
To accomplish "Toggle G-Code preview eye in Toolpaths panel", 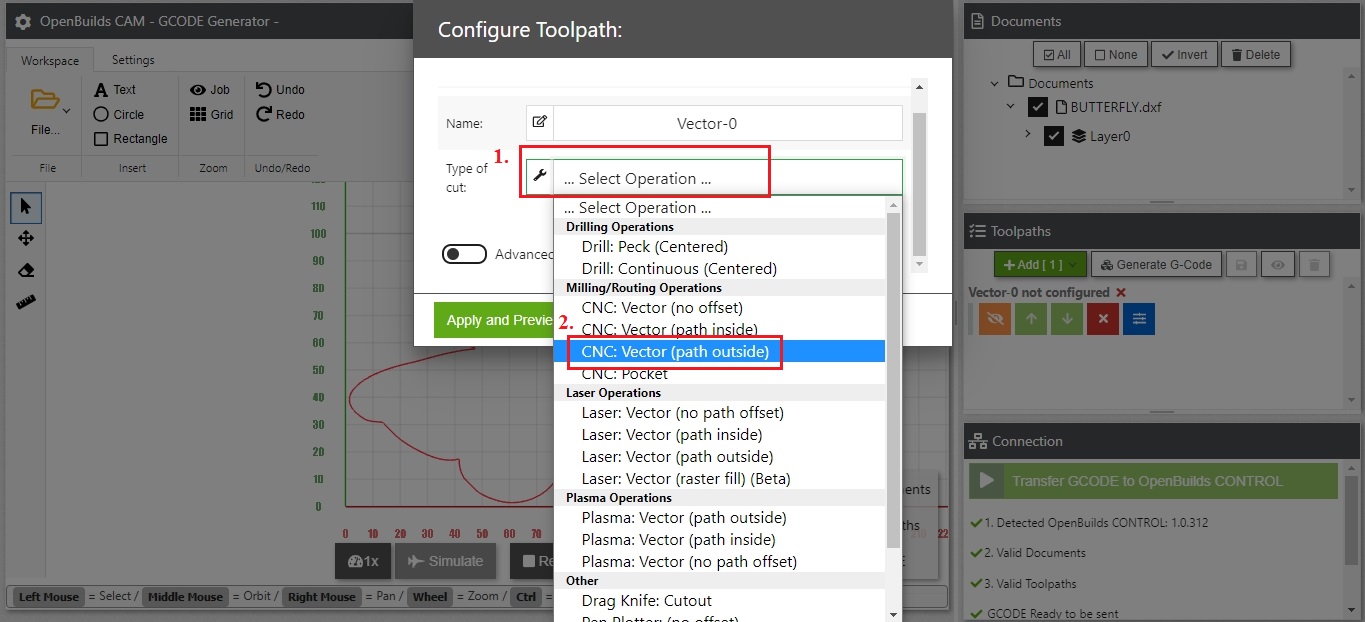I will click(x=1278, y=265).
